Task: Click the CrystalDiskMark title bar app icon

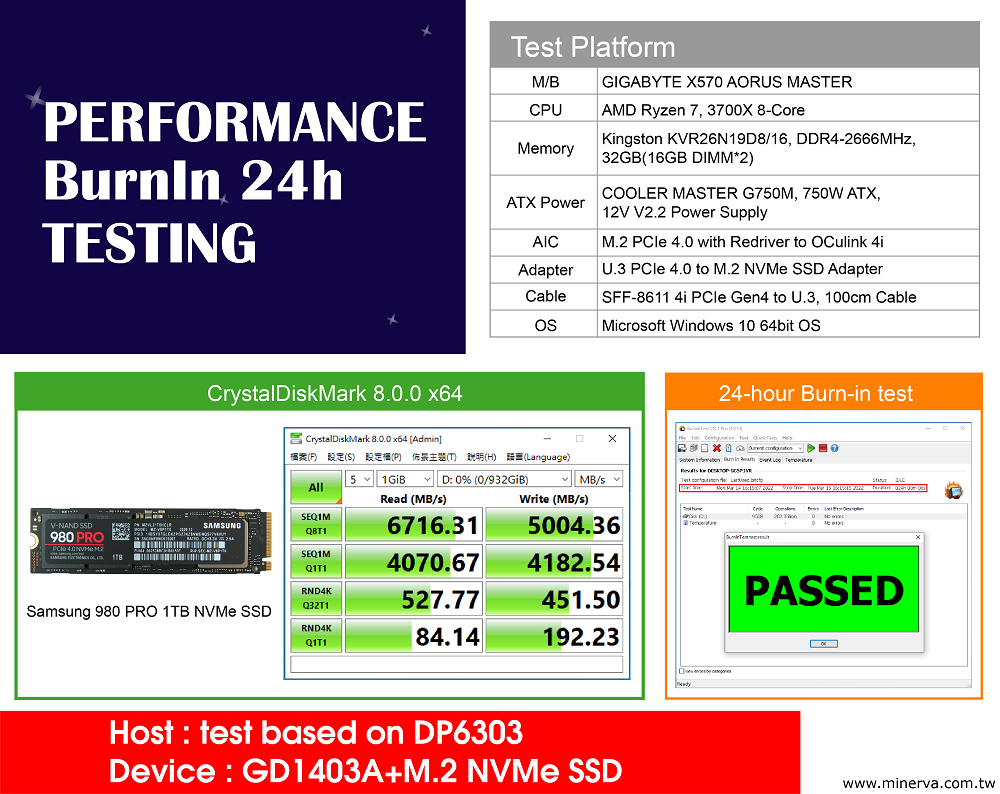Action: (x=296, y=439)
